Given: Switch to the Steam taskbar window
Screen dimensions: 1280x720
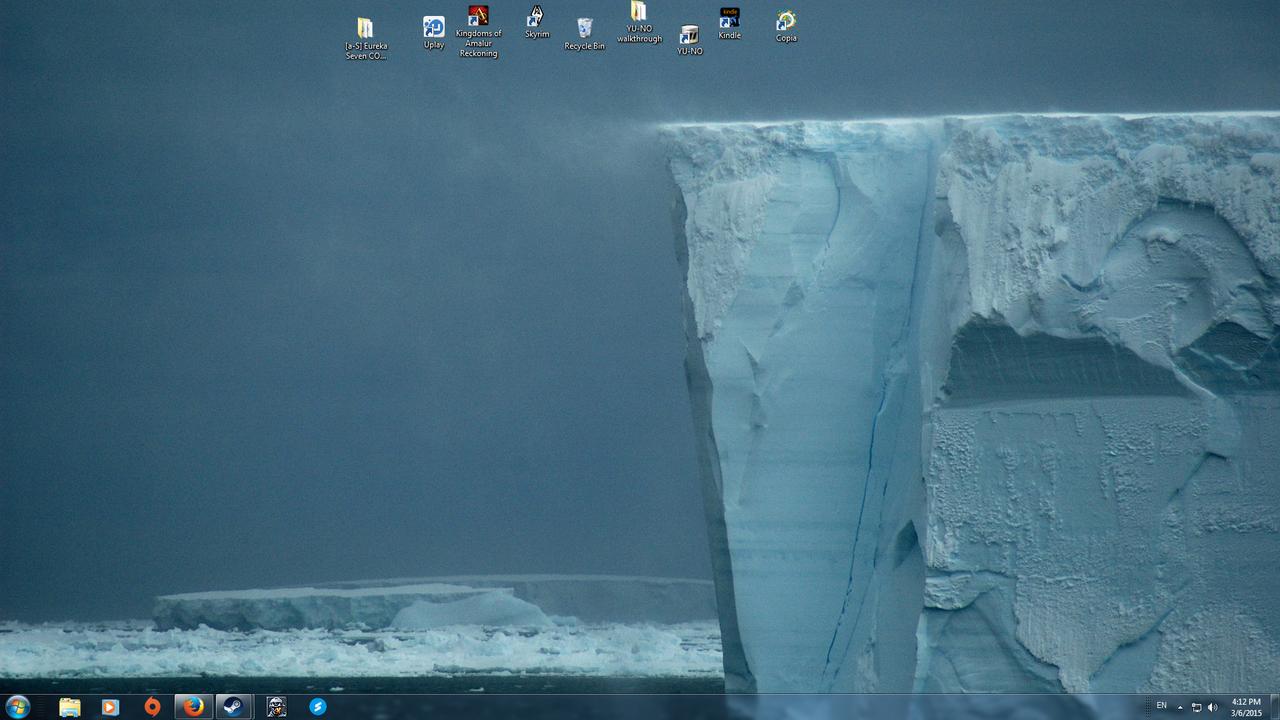Looking at the screenshot, I should (x=232, y=707).
